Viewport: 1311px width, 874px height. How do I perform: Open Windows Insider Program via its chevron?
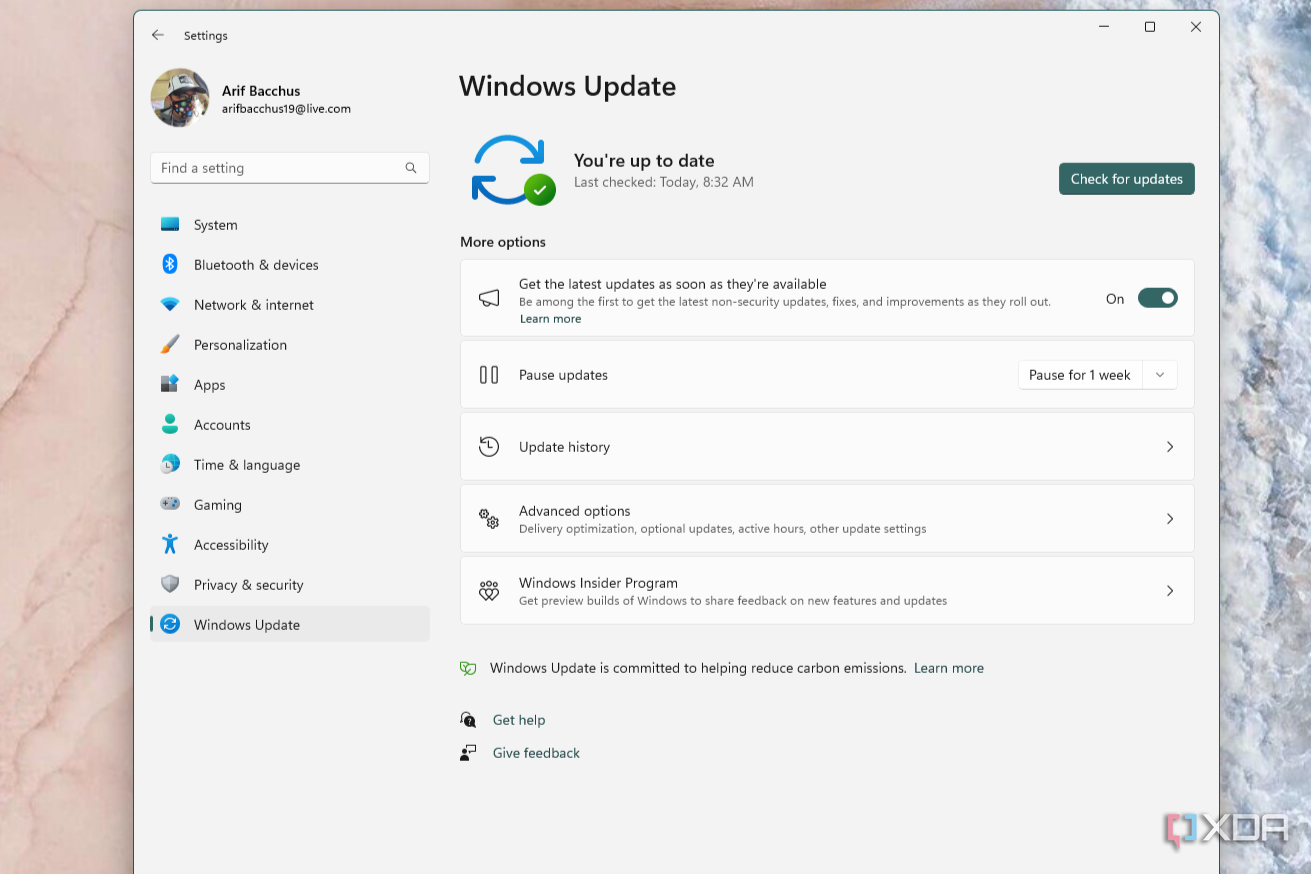[1170, 591]
